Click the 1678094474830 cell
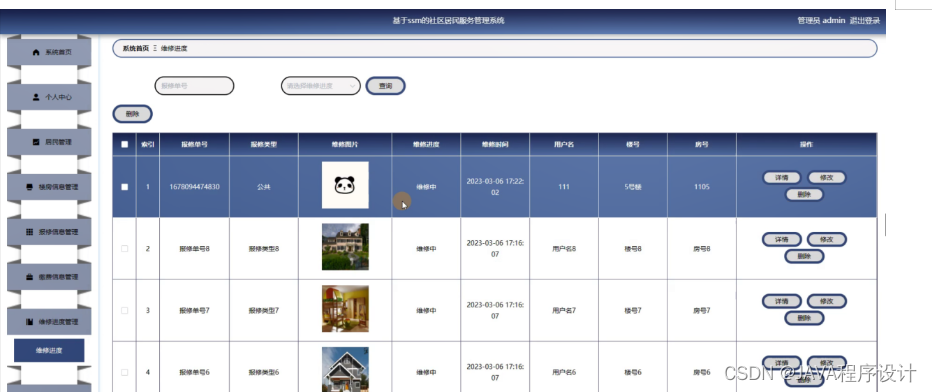 pyautogui.click(x=194, y=186)
